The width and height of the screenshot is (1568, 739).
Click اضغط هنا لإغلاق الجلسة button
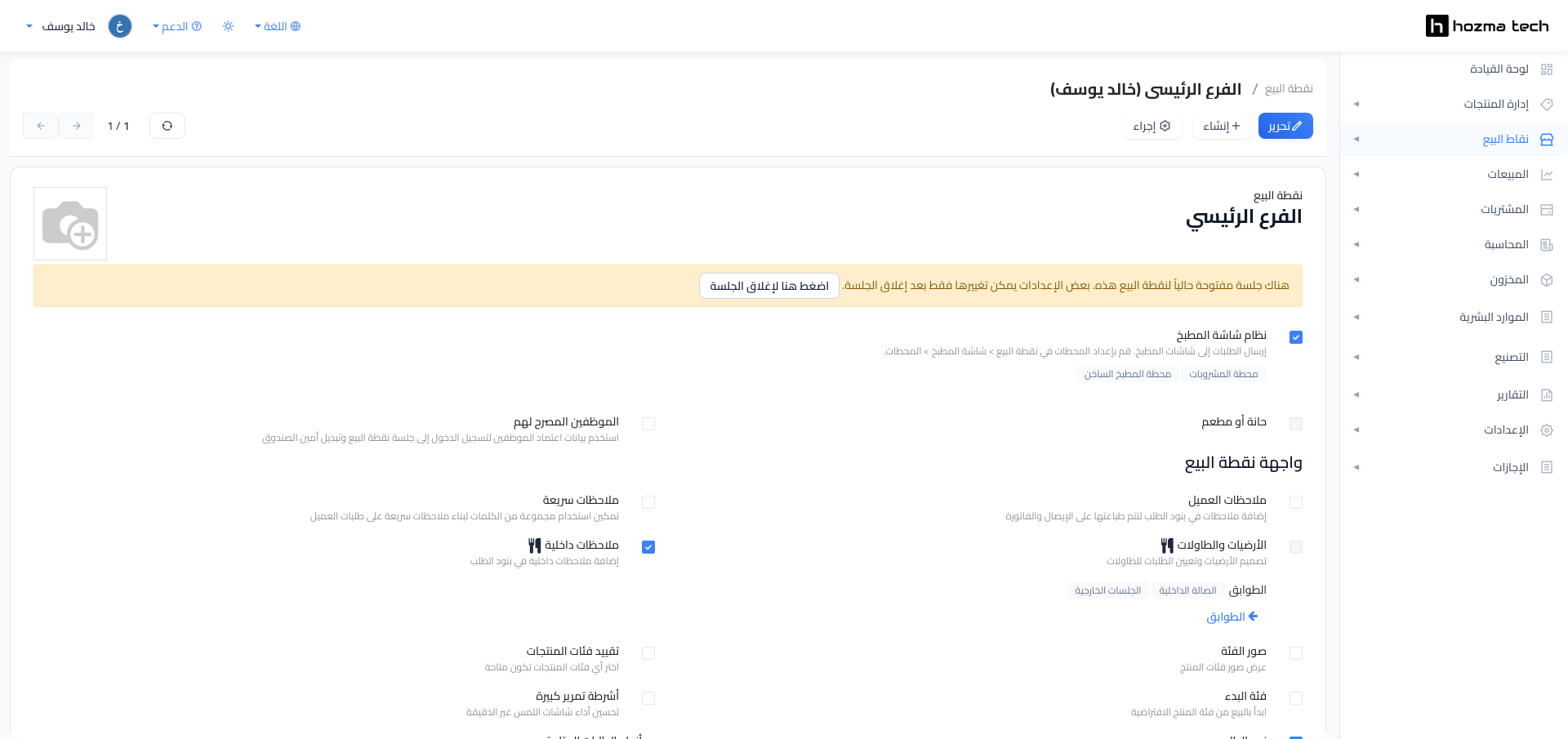pyautogui.click(x=769, y=286)
